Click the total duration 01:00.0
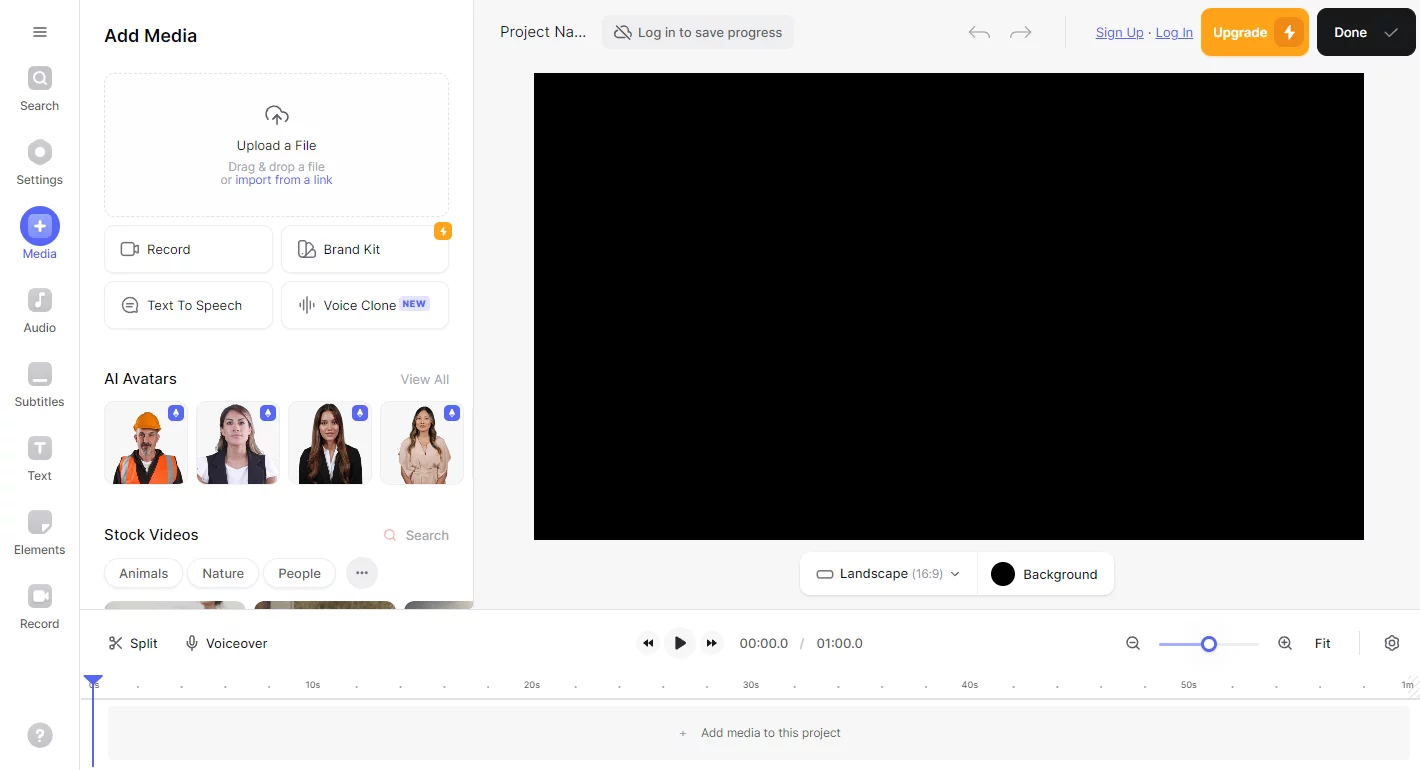This screenshot has width=1420, height=770. click(840, 643)
